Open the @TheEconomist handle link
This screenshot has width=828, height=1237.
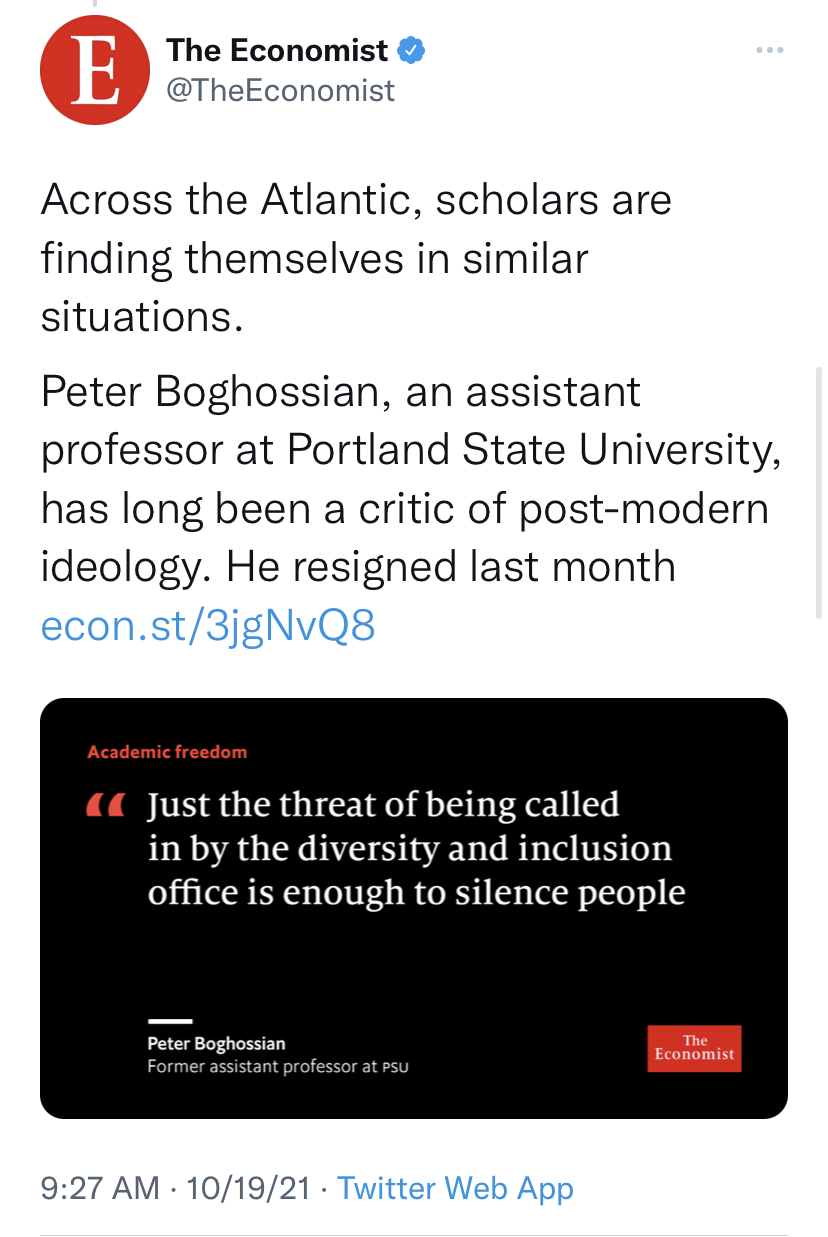click(280, 91)
